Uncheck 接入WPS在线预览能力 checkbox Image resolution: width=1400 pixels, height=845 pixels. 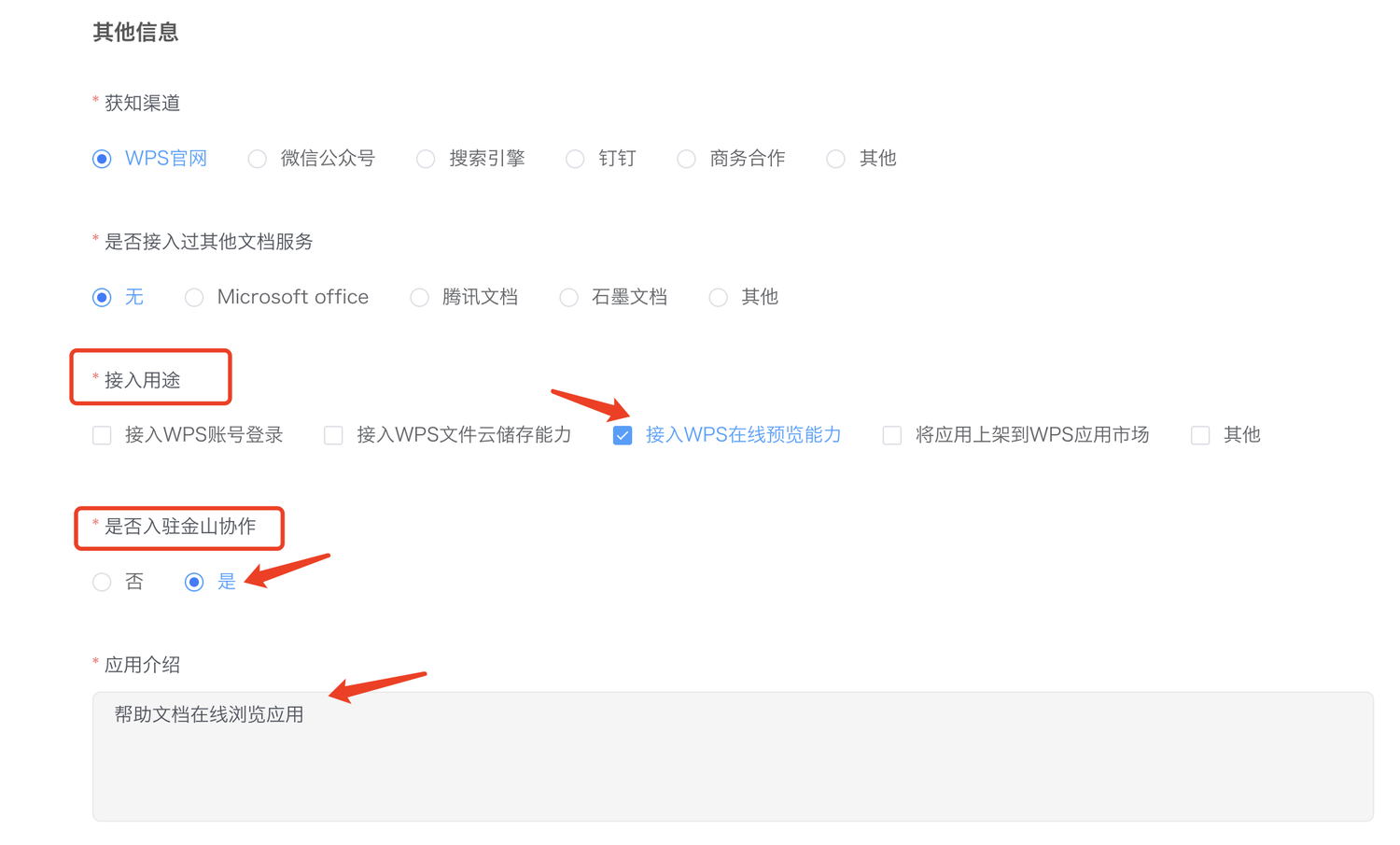[623, 435]
